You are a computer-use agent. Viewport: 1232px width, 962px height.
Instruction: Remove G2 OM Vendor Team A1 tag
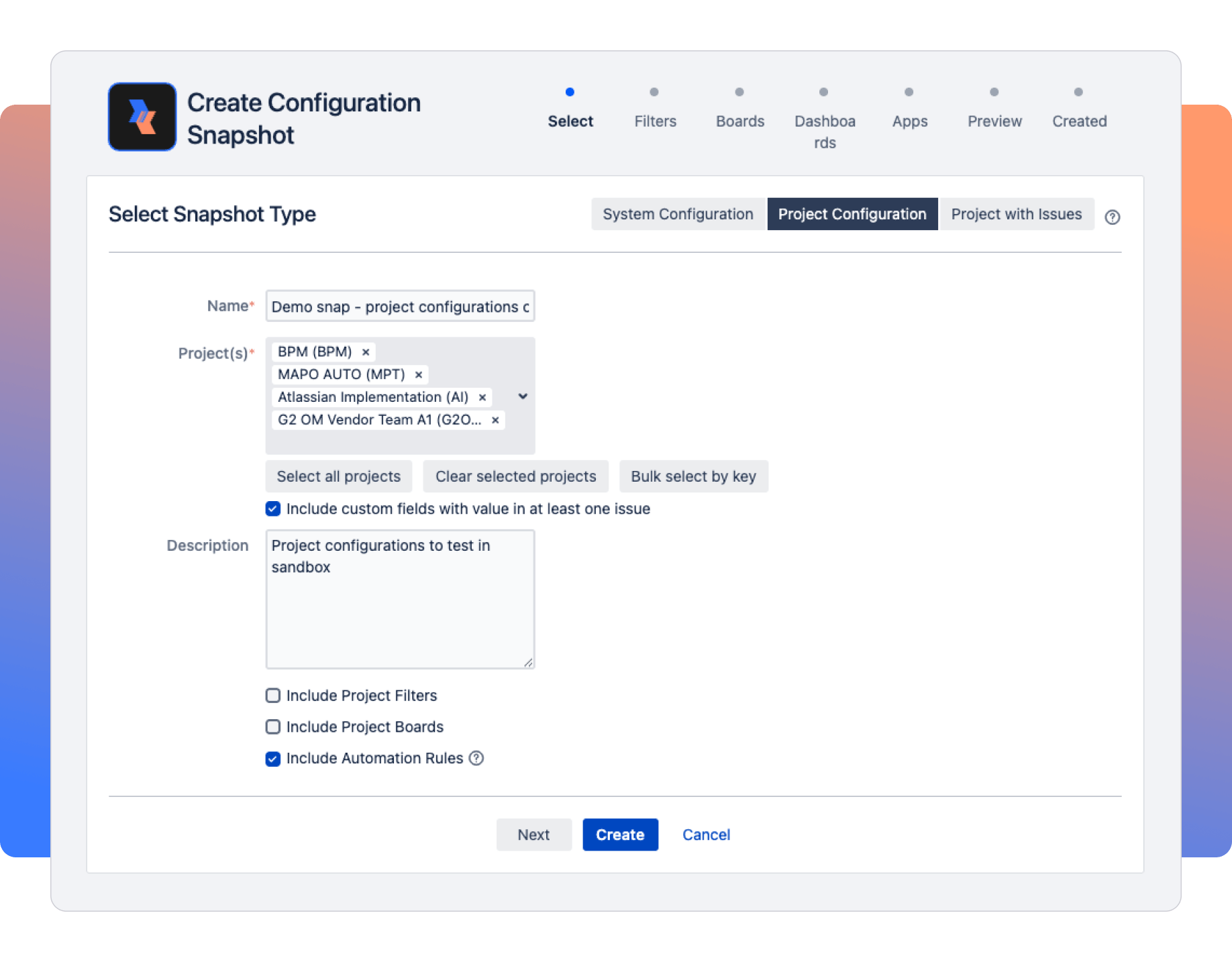click(495, 420)
